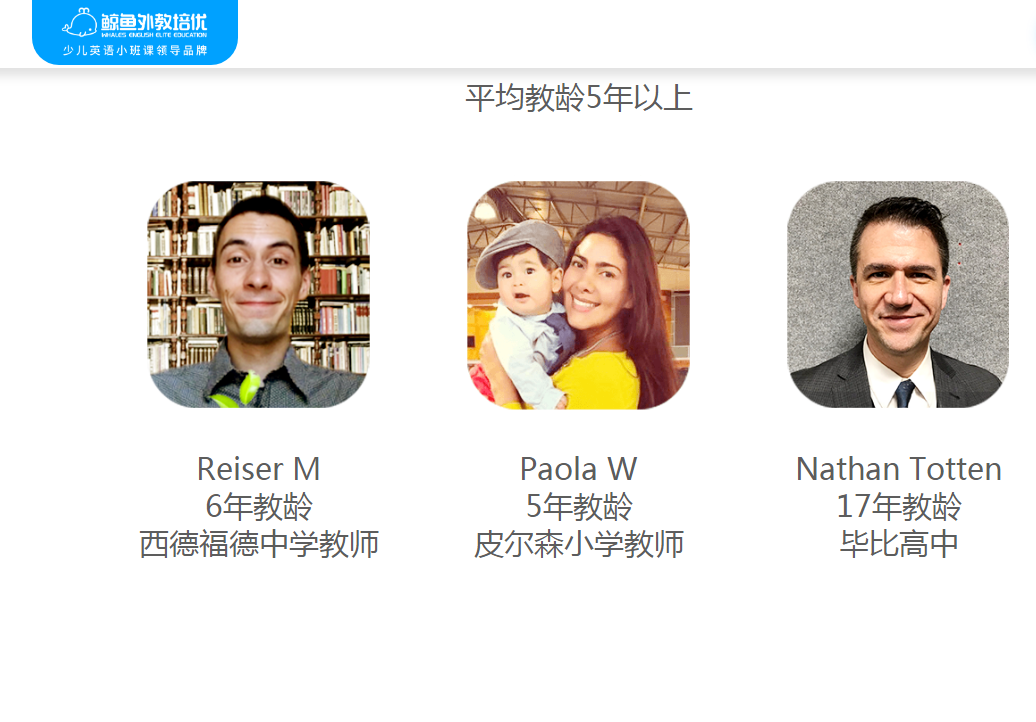Click the 17年教龄 experience label
Image resolution: width=1036 pixels, height=722 pixels.
(x=899, y=507)
